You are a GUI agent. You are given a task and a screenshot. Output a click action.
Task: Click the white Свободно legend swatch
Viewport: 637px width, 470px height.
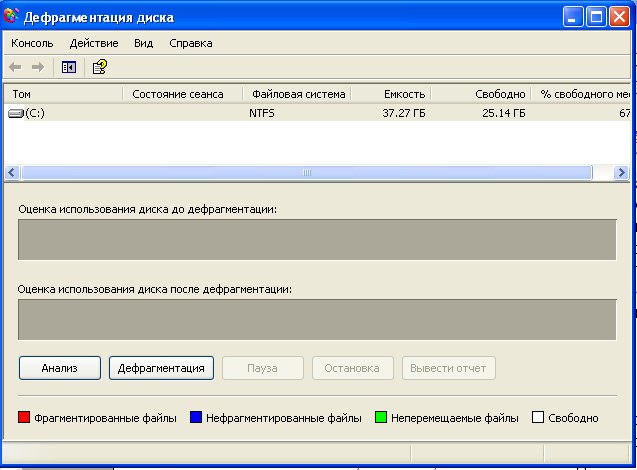(538, 417)
